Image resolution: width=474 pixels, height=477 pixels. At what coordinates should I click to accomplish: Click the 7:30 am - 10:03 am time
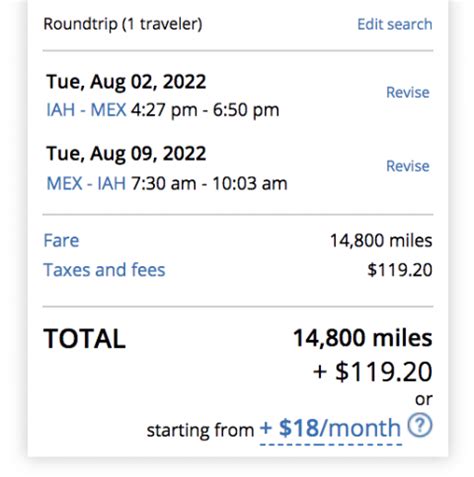coord(209,183)
